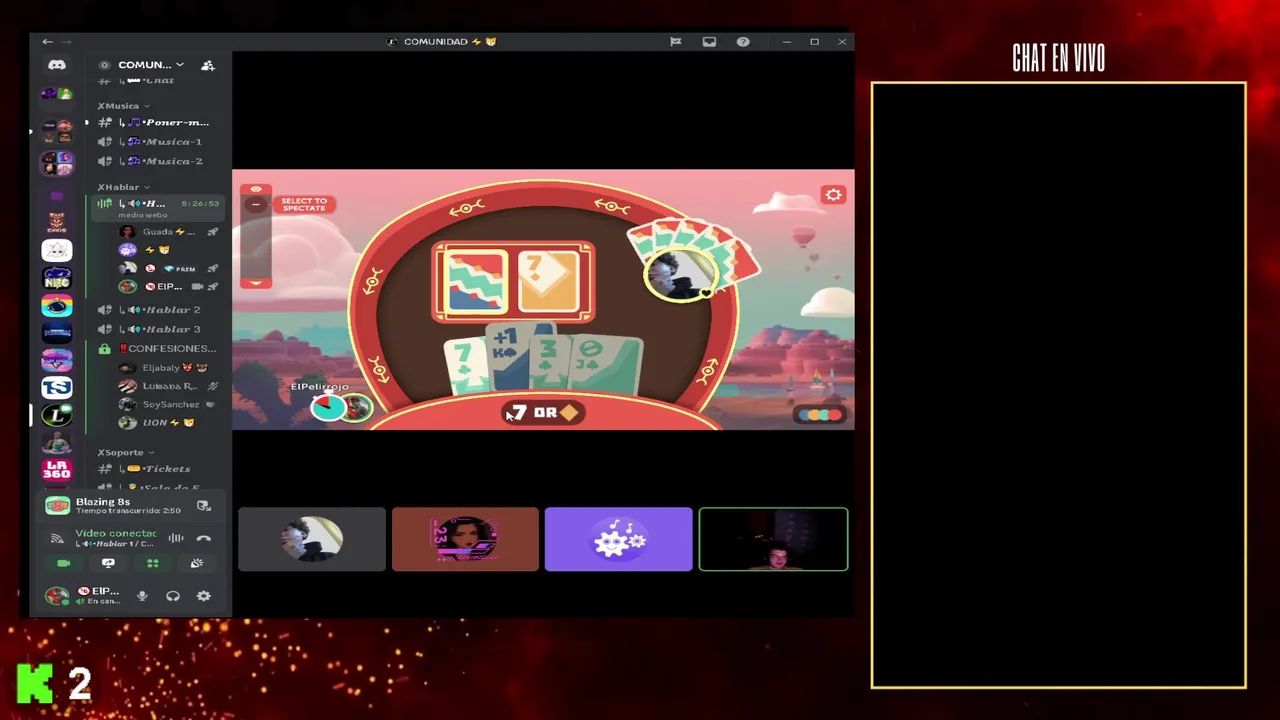The image size is (1280, 720).
Task: Click the SELECT TO SPECTATE label
Action: (x=304, y=204)
